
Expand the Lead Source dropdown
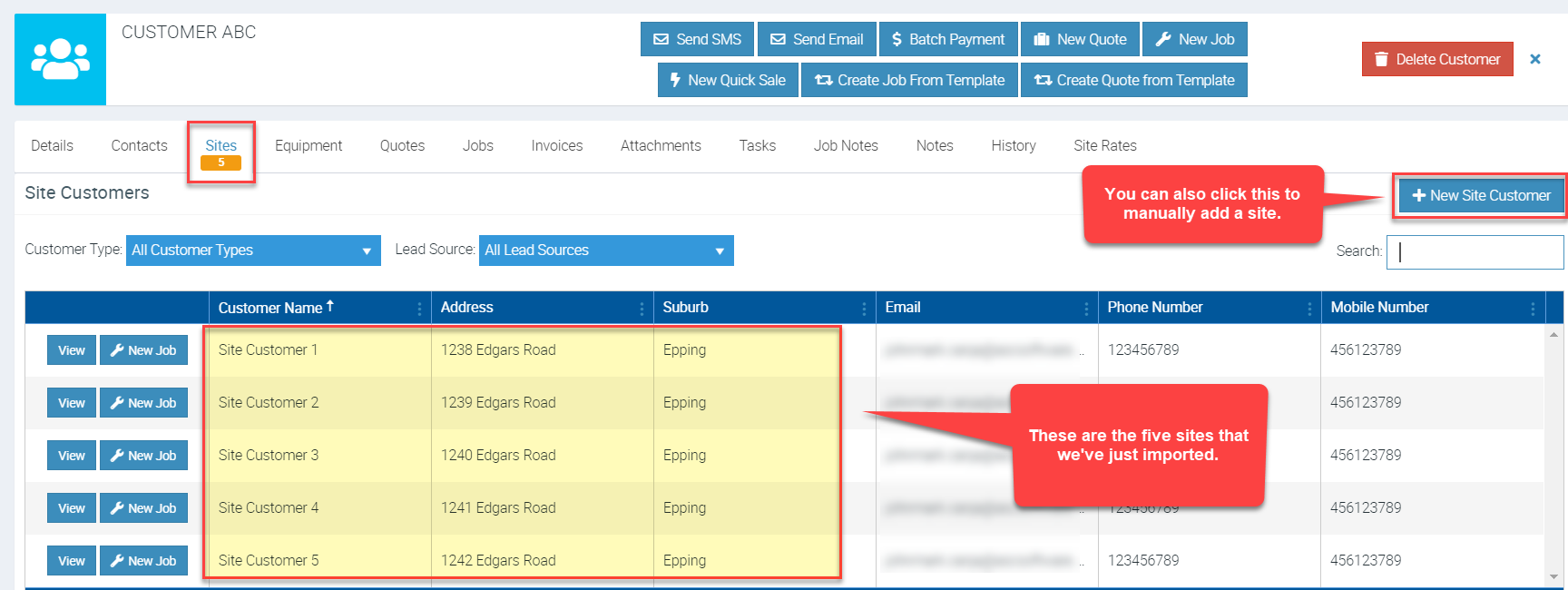point(605,251)
